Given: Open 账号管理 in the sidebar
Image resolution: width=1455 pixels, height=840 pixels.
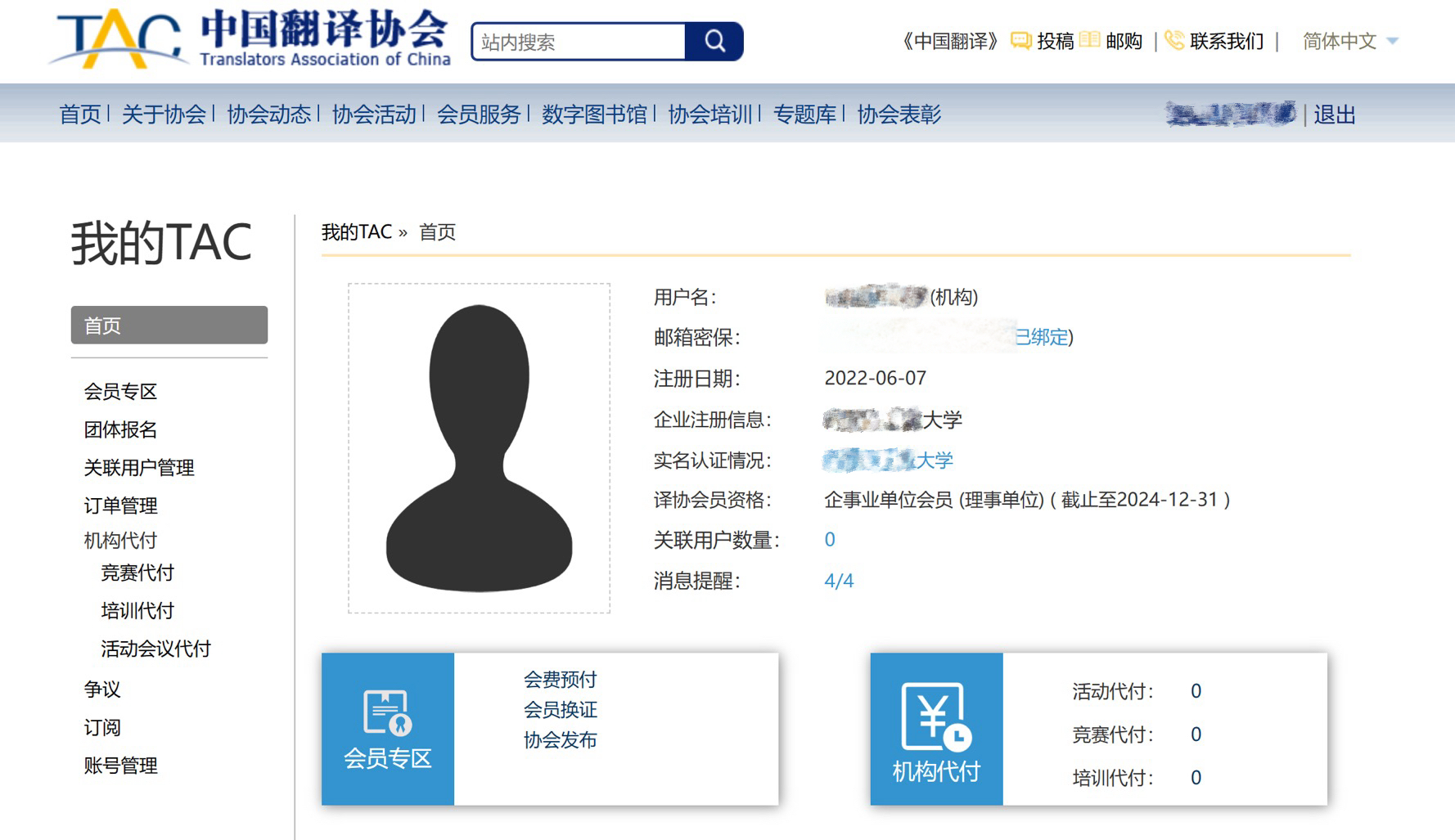Looking at the screenshot, I should 120,766.
